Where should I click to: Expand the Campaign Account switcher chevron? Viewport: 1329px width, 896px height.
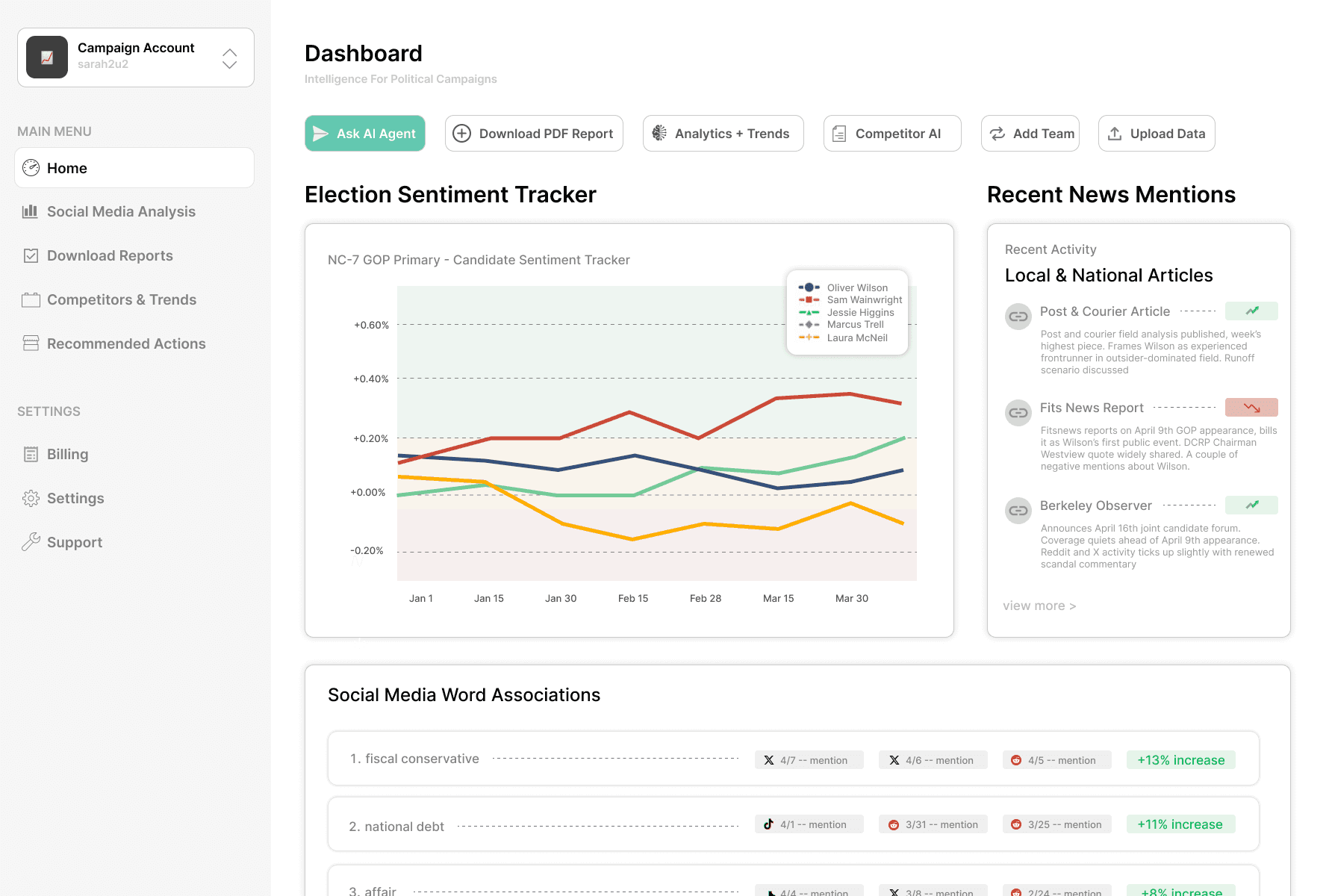[229, 57]
